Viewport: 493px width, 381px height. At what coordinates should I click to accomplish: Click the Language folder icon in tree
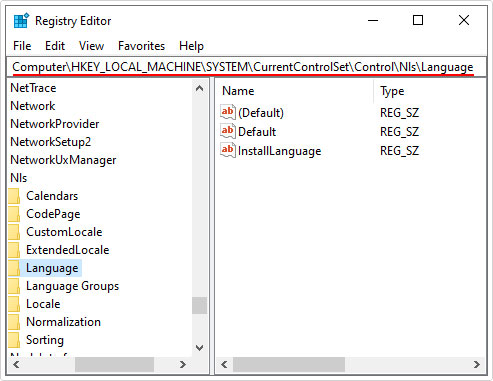pos(14,268)
